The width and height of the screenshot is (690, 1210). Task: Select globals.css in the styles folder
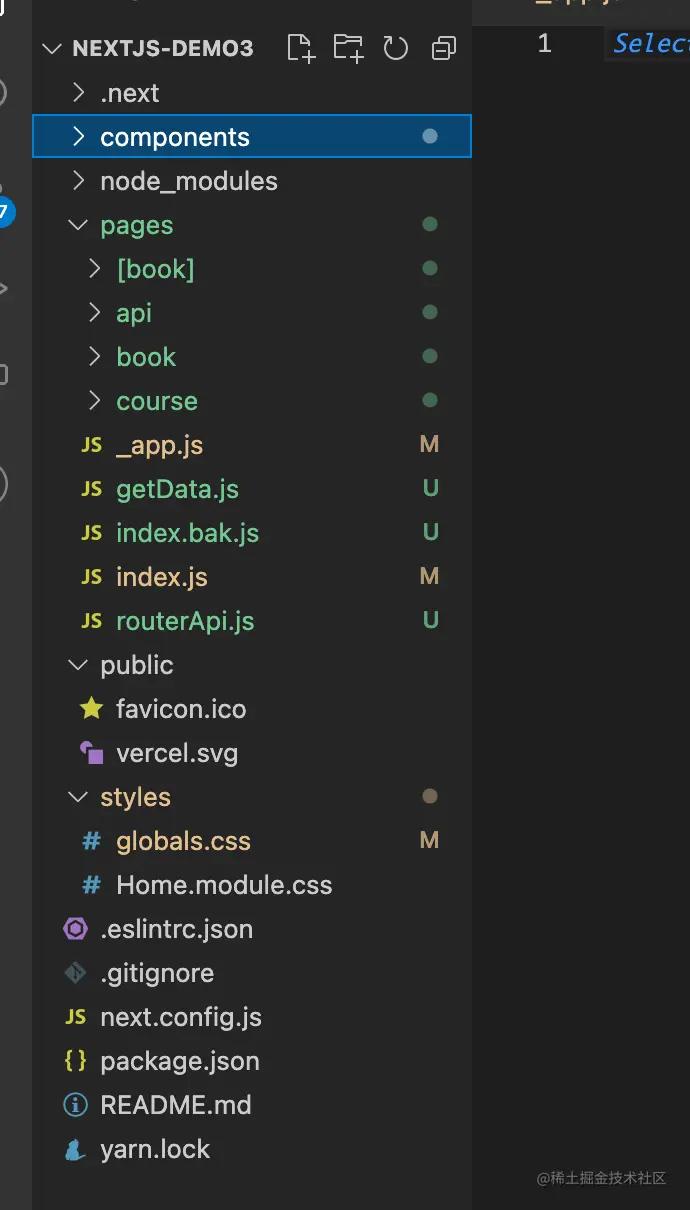183,841
